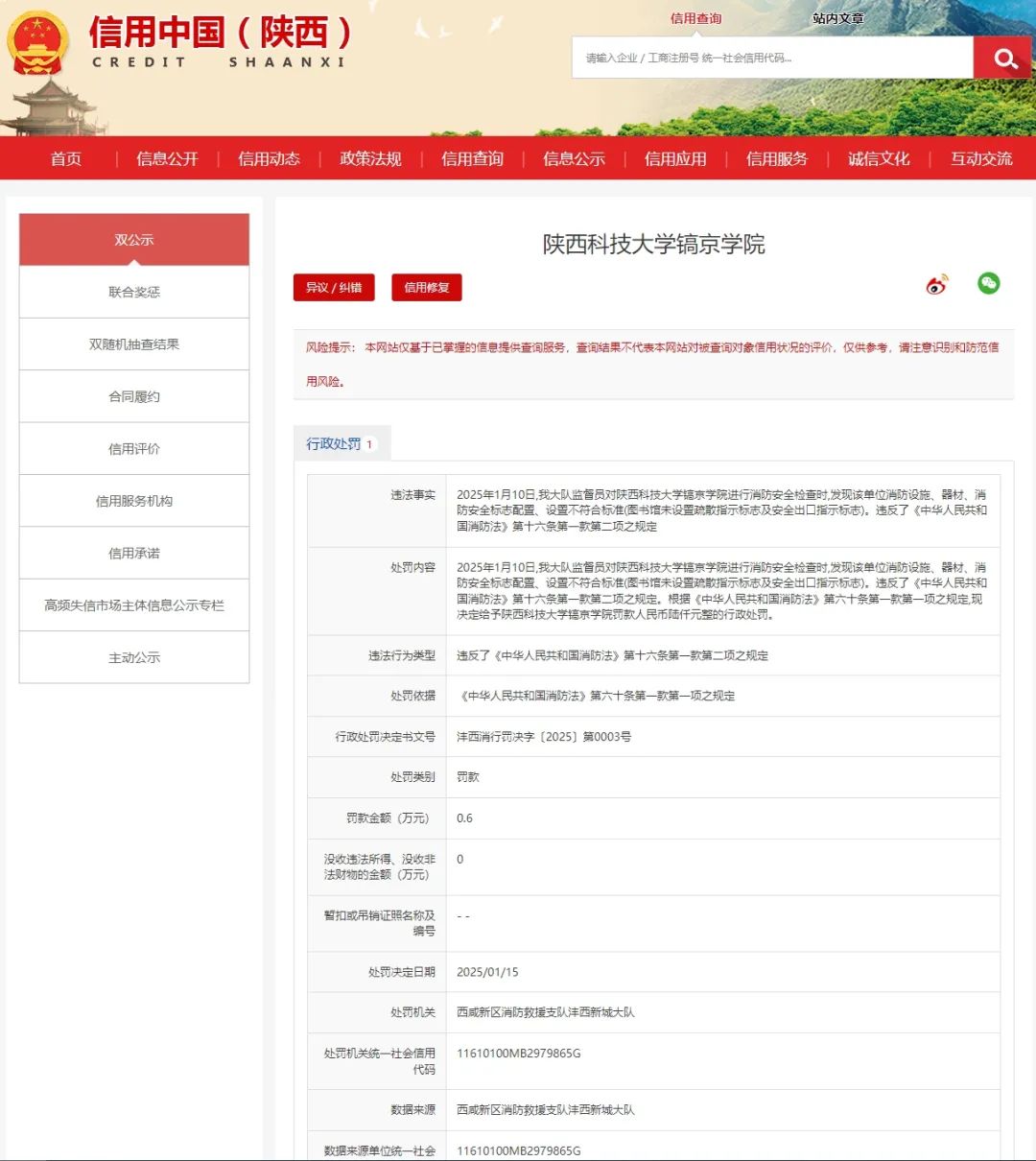Click the 风险提示 warning text
The image size is (1036, 1161).
[x=652, y=364]
